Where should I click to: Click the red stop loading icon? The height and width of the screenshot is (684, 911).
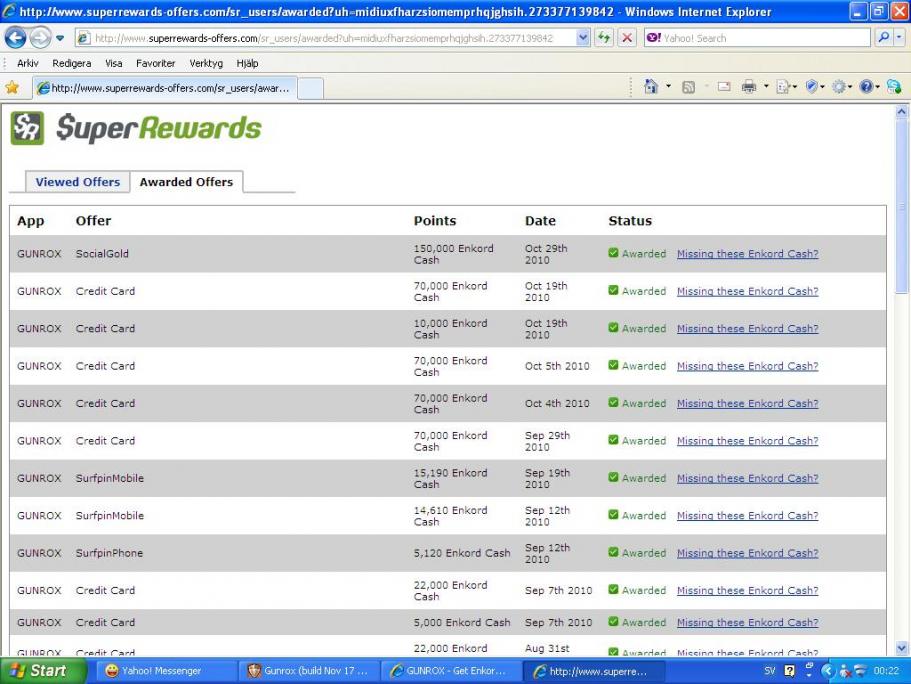[627, 38]
